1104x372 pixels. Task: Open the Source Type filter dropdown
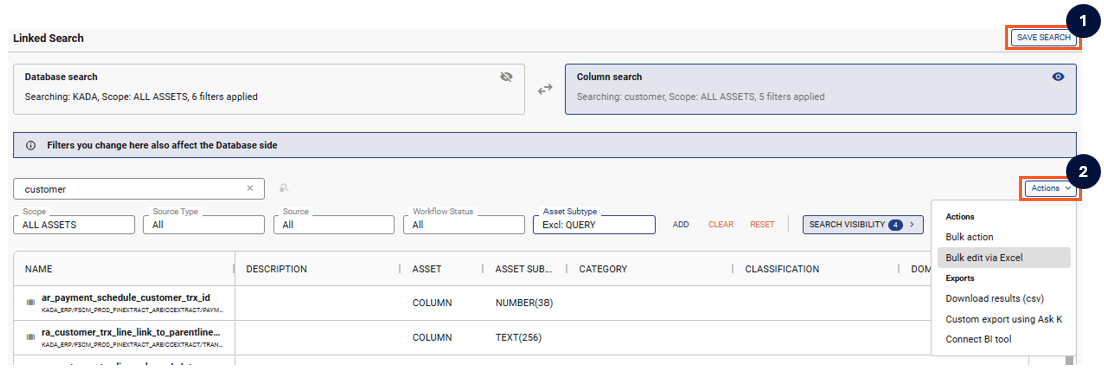(203, 225)
